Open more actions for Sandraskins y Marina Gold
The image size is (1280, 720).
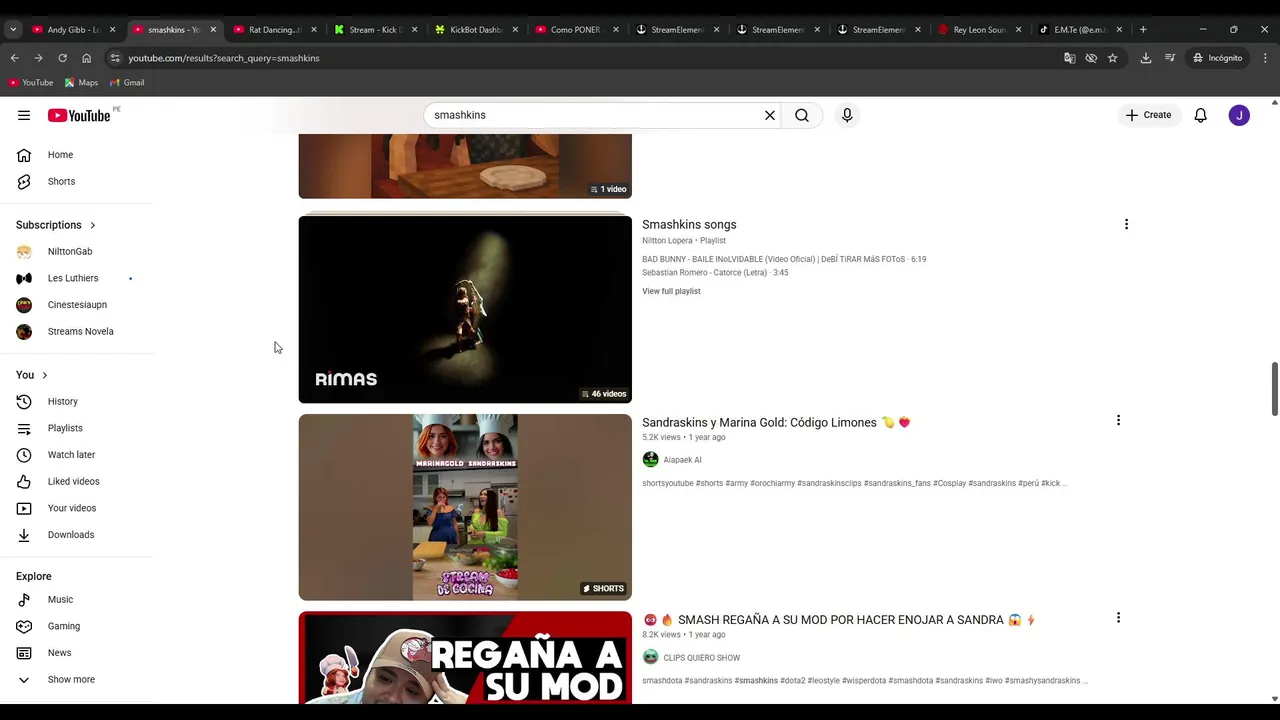(1118, 421)
